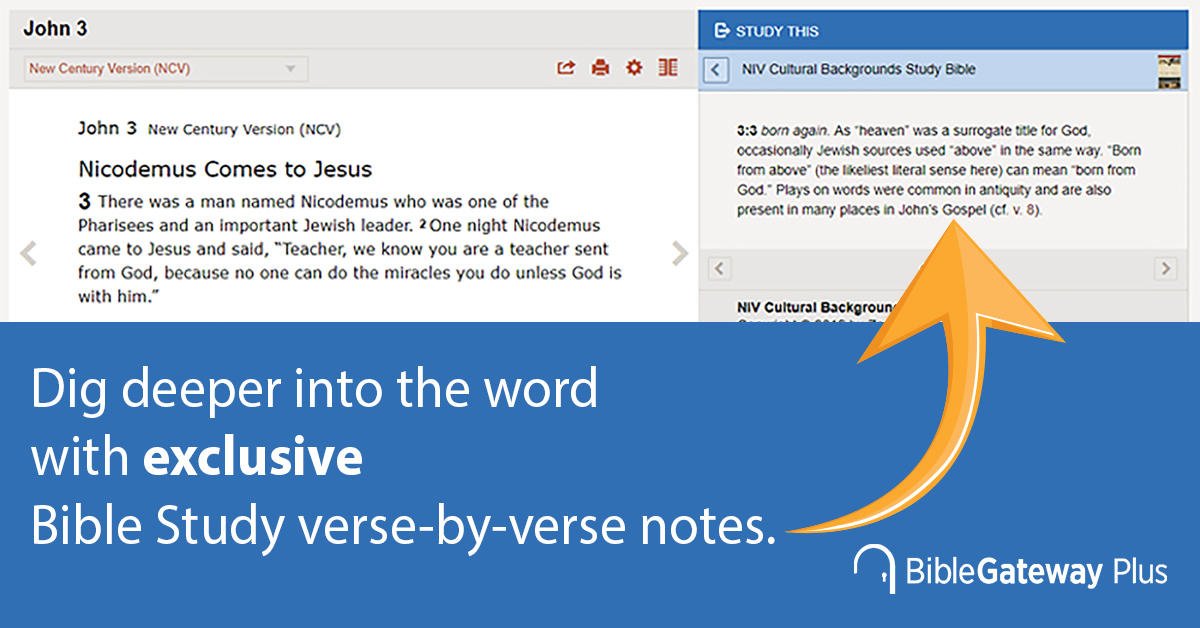Go to the previous chapter with the left arrow
Image resolution: width=1200 pixels, height=628 pixels.
point(29,253)
